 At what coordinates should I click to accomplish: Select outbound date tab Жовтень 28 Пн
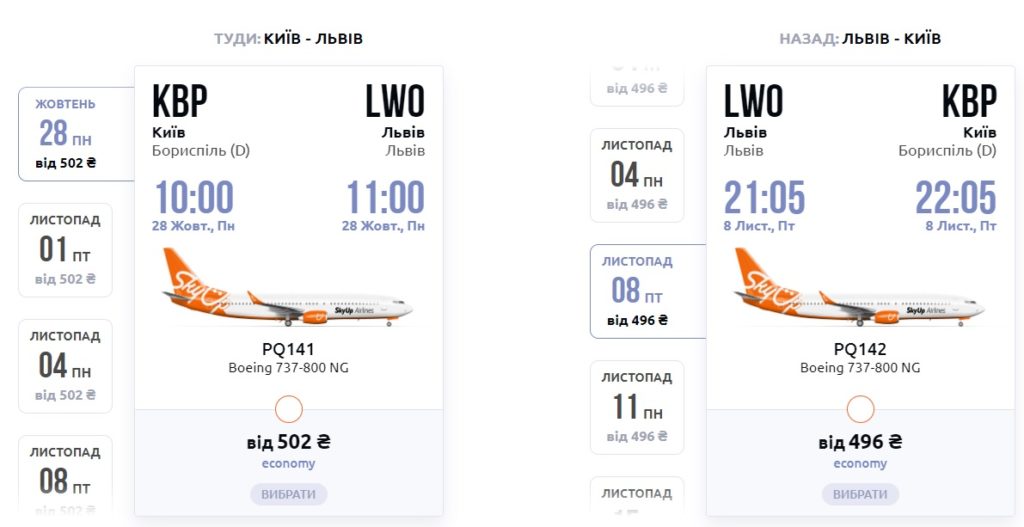(67, 133)
